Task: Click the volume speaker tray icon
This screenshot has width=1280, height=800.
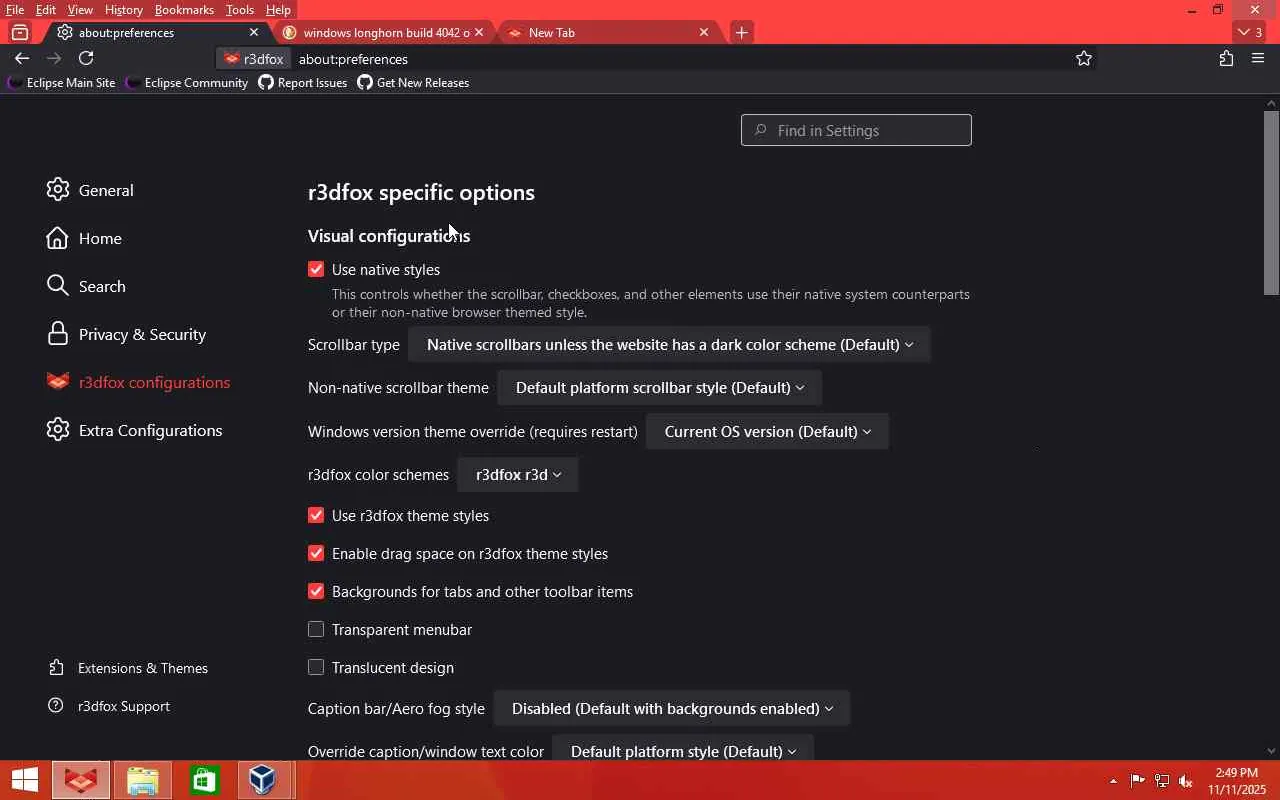Action: [1186, 781]
